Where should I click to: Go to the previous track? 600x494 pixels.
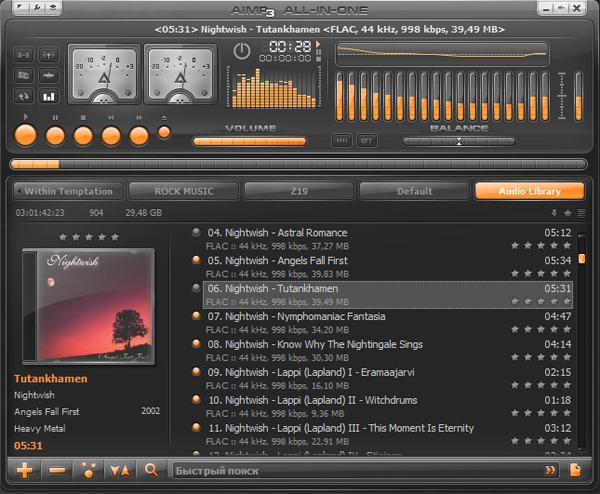click(111, 136)
